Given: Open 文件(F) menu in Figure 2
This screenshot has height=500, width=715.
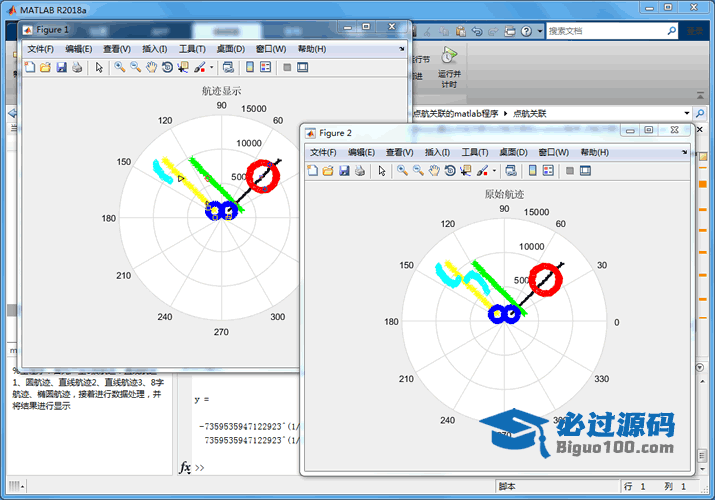Looking at the screenshot, I should pyautogui.click(x=323, y=152).
